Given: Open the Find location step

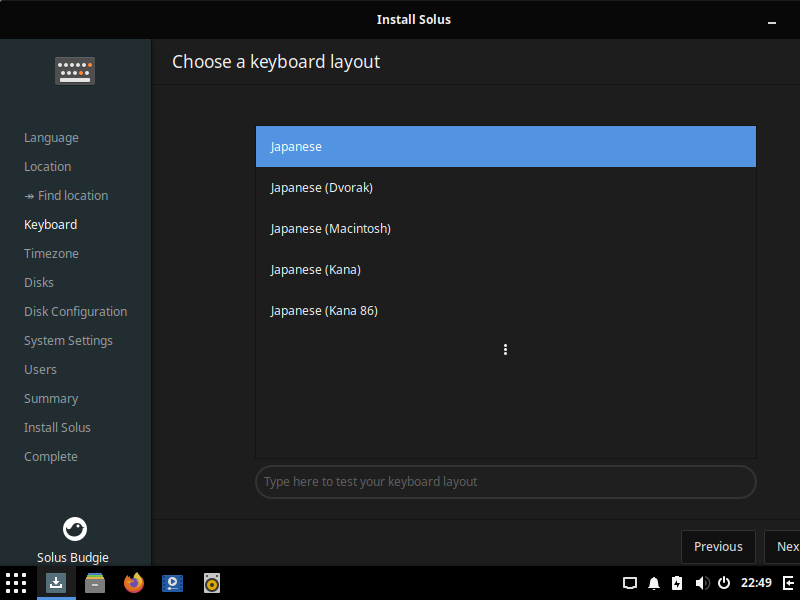Looking at the screenshot, I should coord(66,196).
